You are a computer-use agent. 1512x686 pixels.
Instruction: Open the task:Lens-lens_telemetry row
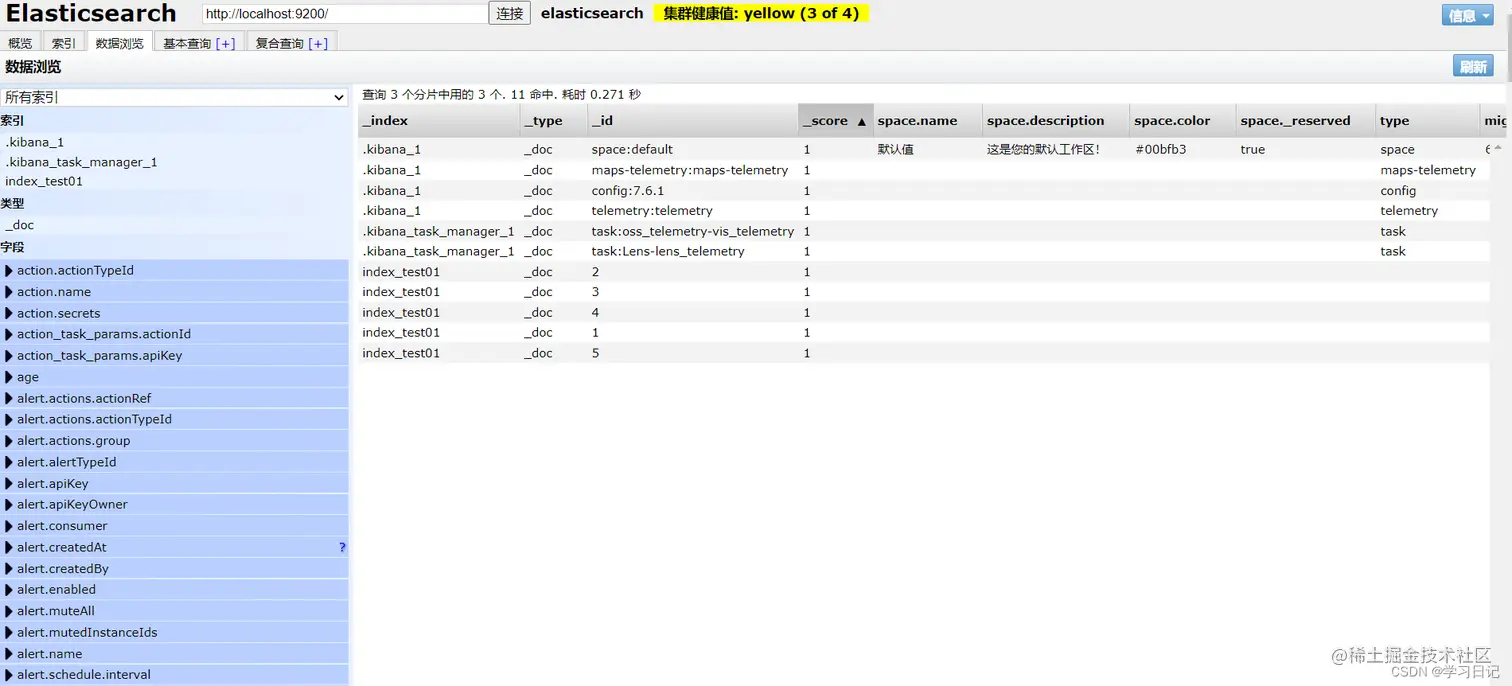coord(924,251)
